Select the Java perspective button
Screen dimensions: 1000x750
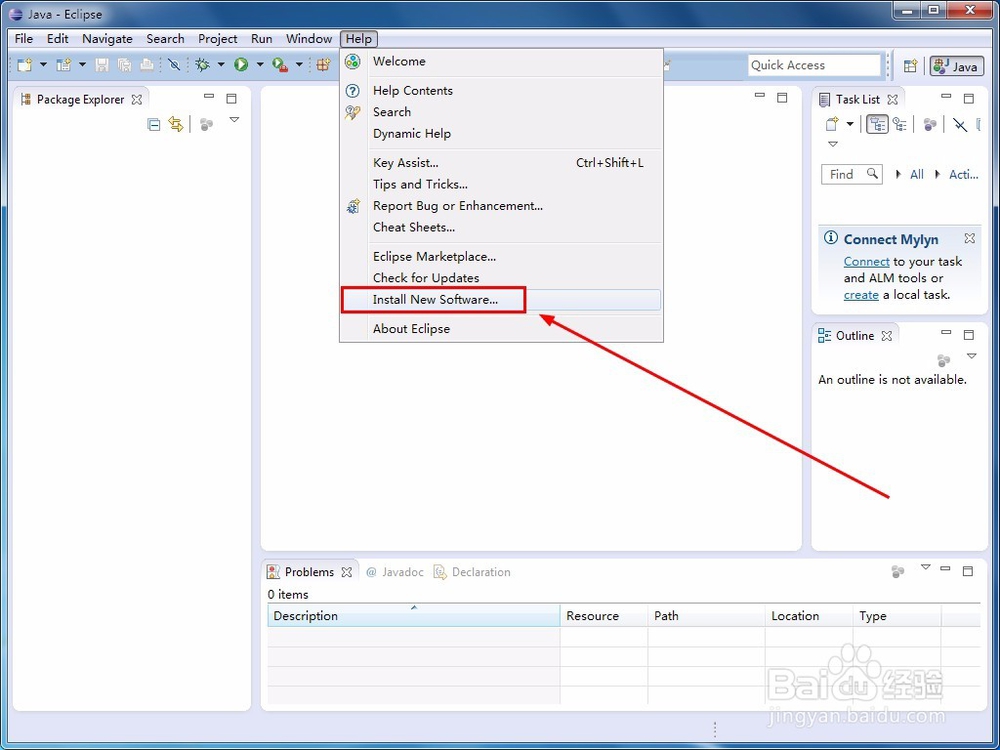pos(956,66)
